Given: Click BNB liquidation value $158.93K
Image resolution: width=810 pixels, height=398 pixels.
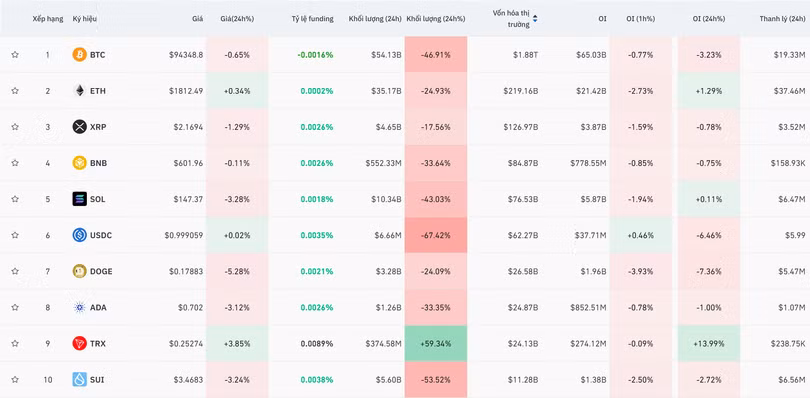Looking at the screenshot, I should click(x=787, y=163).
